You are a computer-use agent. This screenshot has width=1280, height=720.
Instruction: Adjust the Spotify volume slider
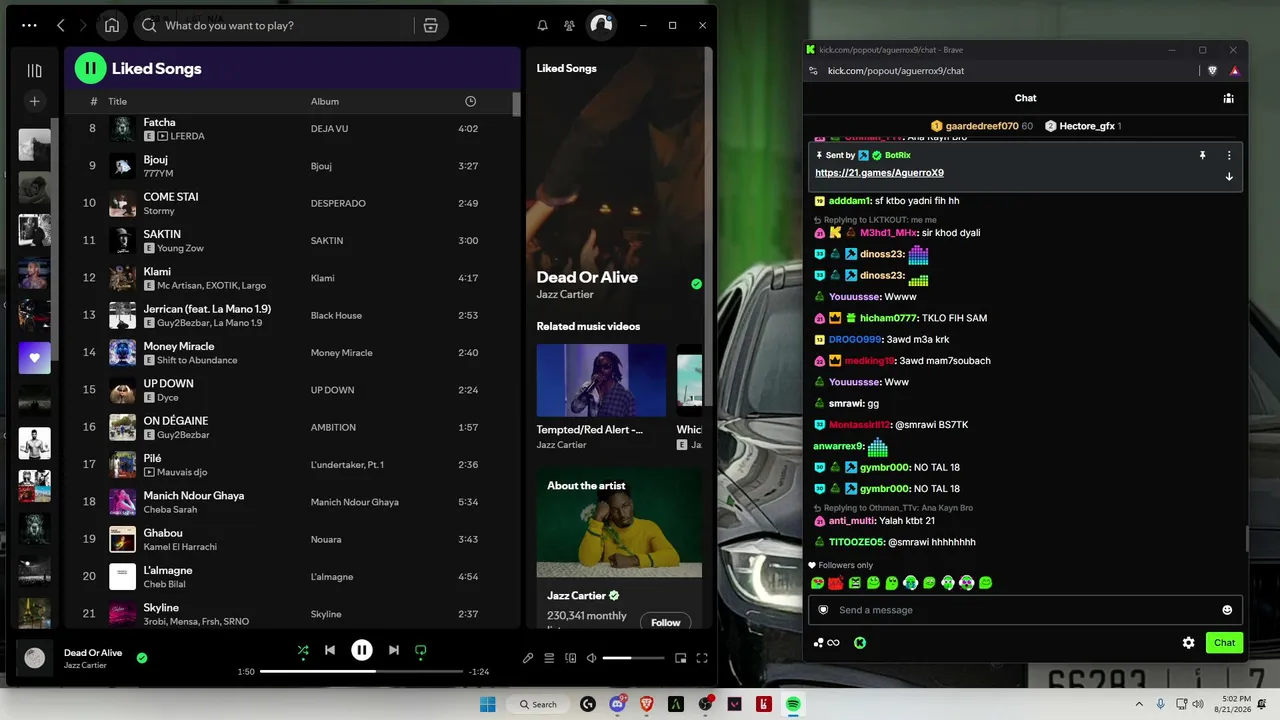(x=633, y=658)
